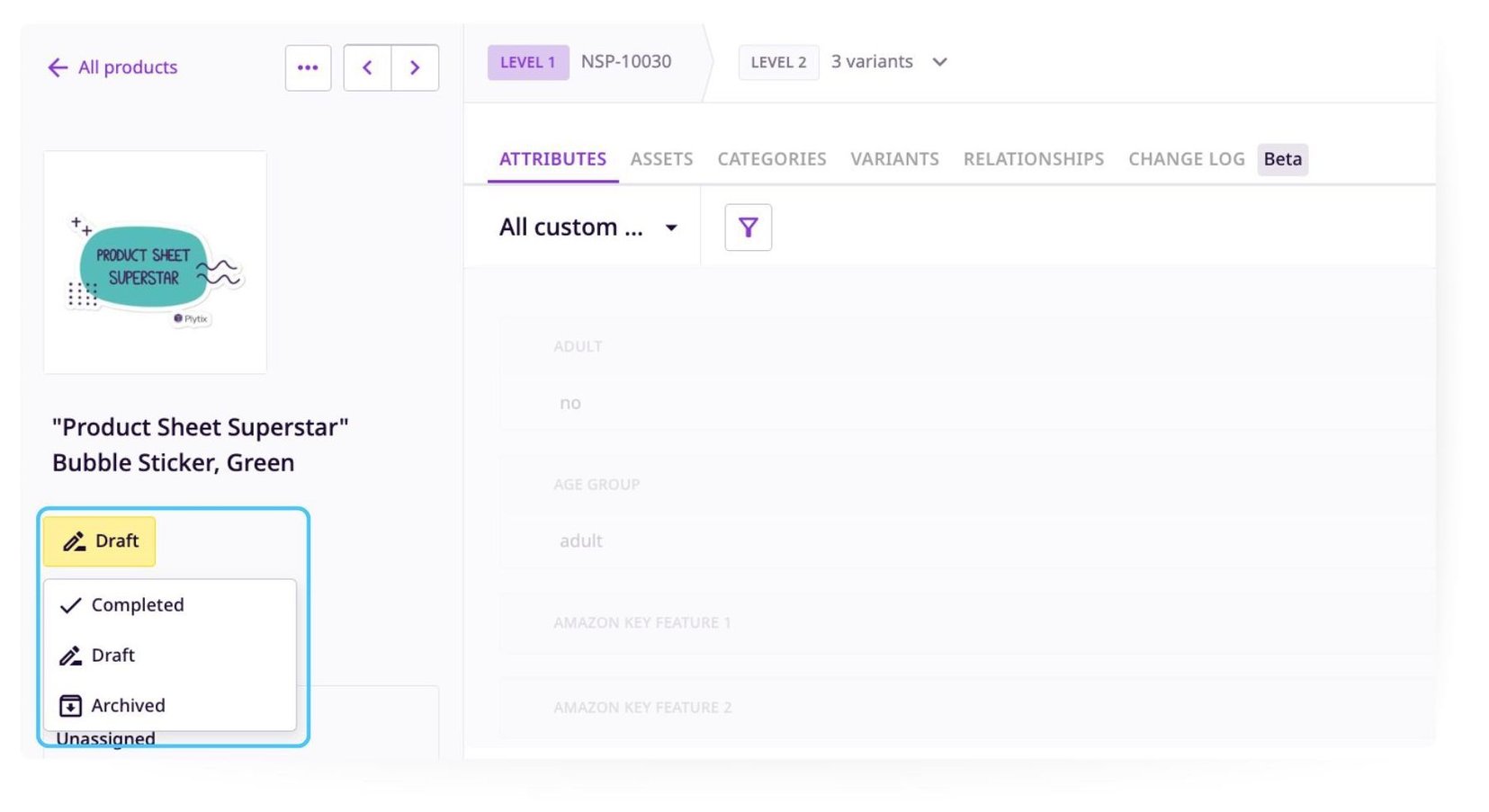
Task: Click the left navigation chevron arrow
Action: [368, 67]
